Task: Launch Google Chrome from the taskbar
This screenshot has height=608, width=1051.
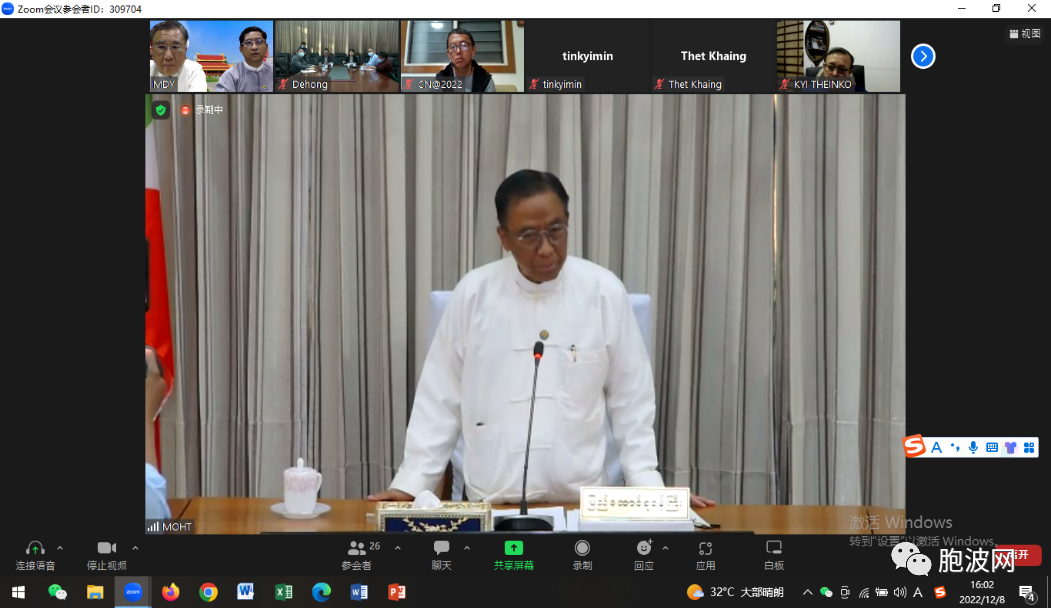Action: coord(208,593)
